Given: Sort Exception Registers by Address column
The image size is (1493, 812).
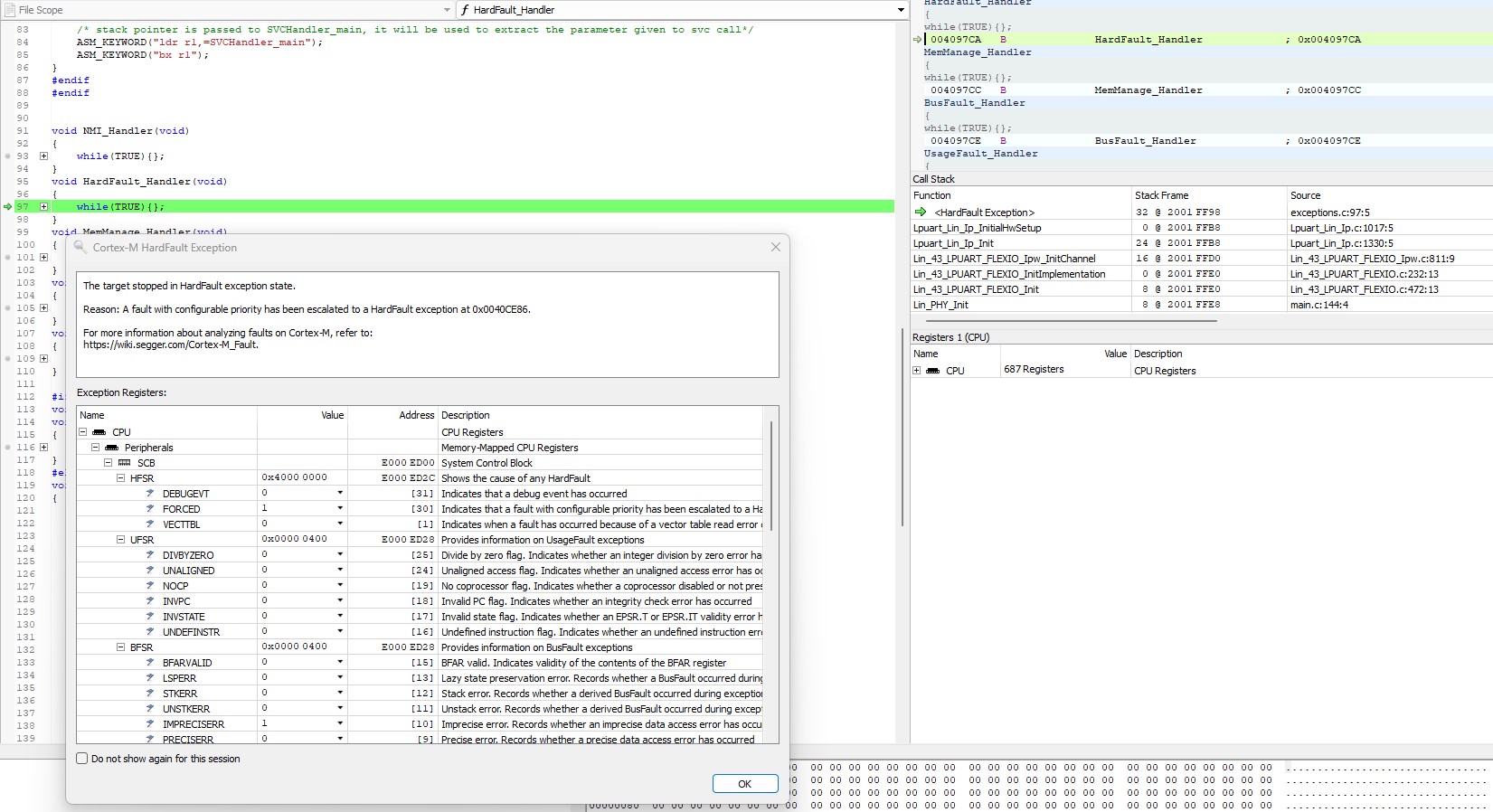Looking at the screenshot, I should 416,415.
